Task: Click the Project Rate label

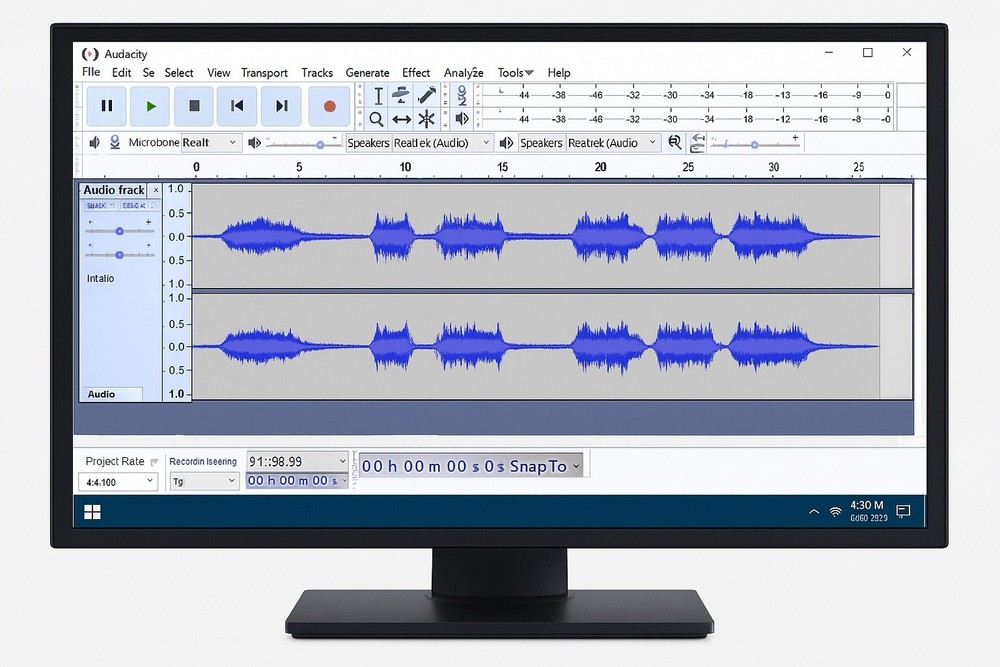Action: coord(115,461)
